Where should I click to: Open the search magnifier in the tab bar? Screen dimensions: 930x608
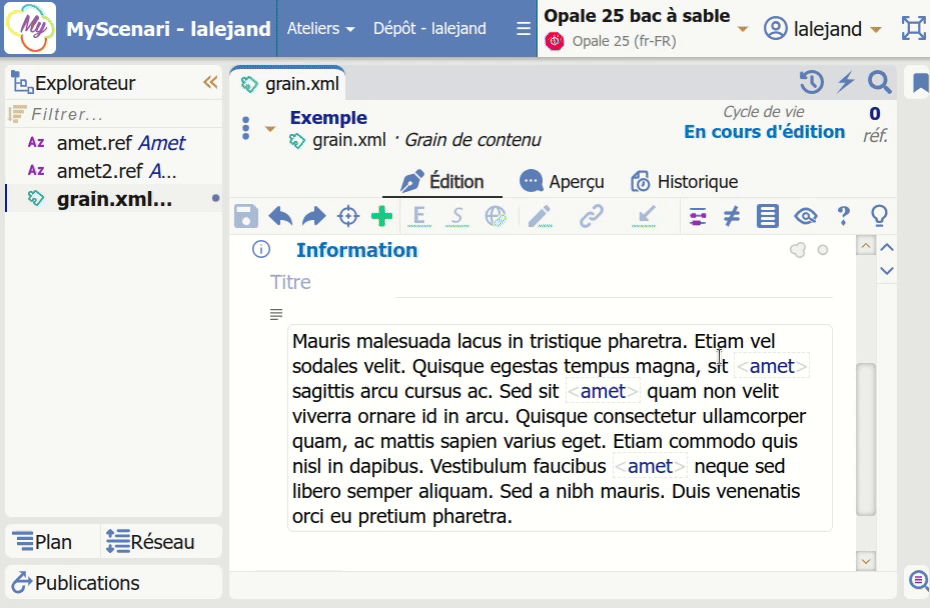point(879,82)
